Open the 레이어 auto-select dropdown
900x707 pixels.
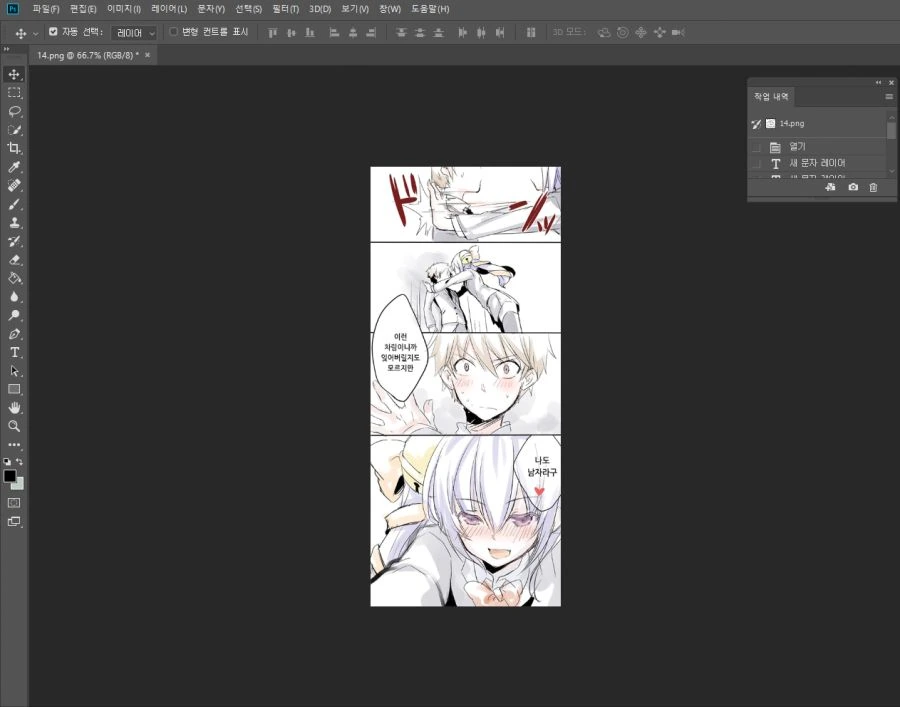point(134,33)
